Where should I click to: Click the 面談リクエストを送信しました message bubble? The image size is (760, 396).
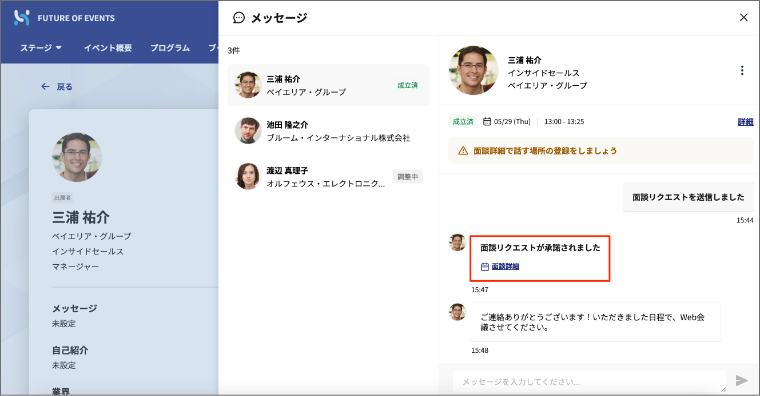(688, 197)
